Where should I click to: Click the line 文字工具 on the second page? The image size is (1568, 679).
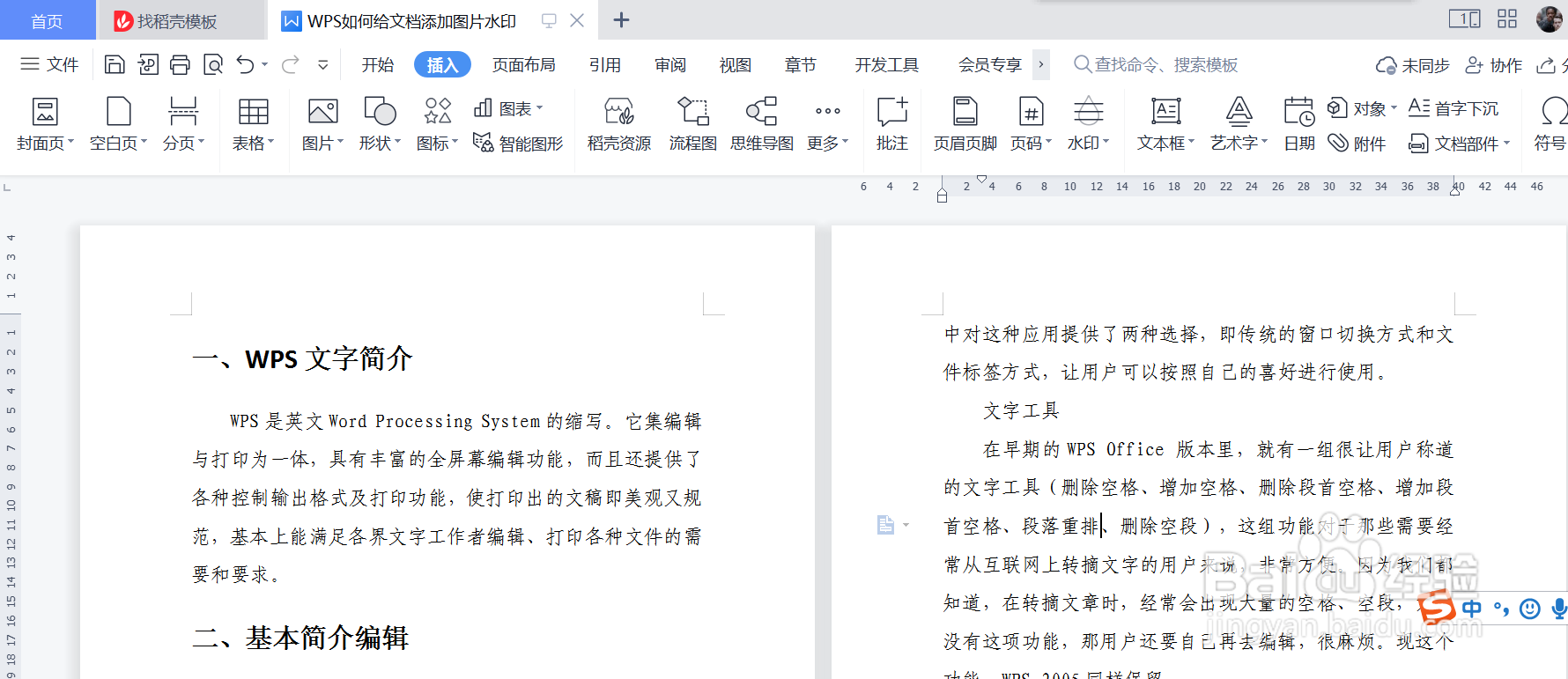pyautogui.click(x=1021, y=410)
